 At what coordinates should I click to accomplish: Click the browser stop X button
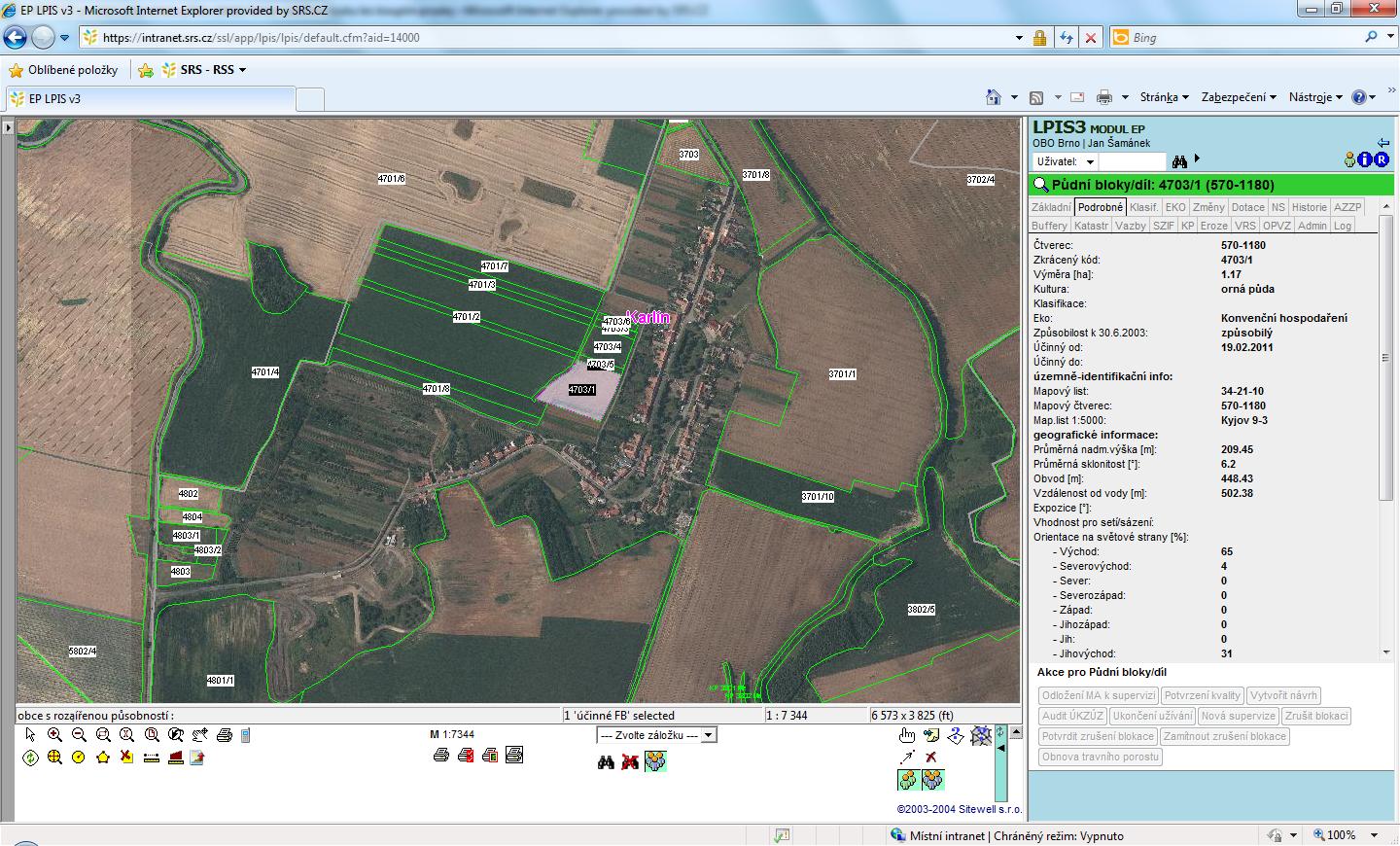(x=1091, y=38)
